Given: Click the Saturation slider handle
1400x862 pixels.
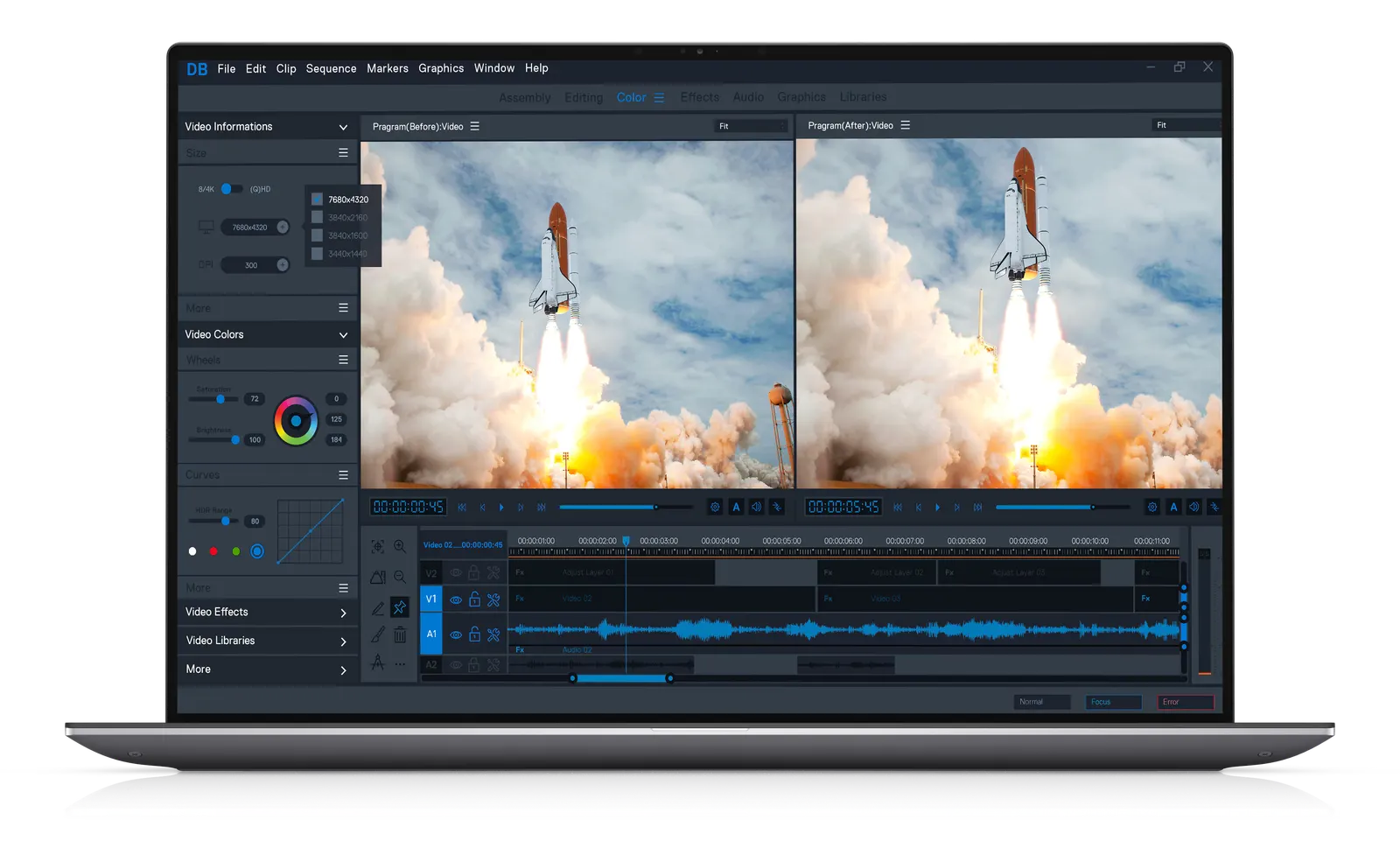Looking at the screenshot, I should pos(220,399).
